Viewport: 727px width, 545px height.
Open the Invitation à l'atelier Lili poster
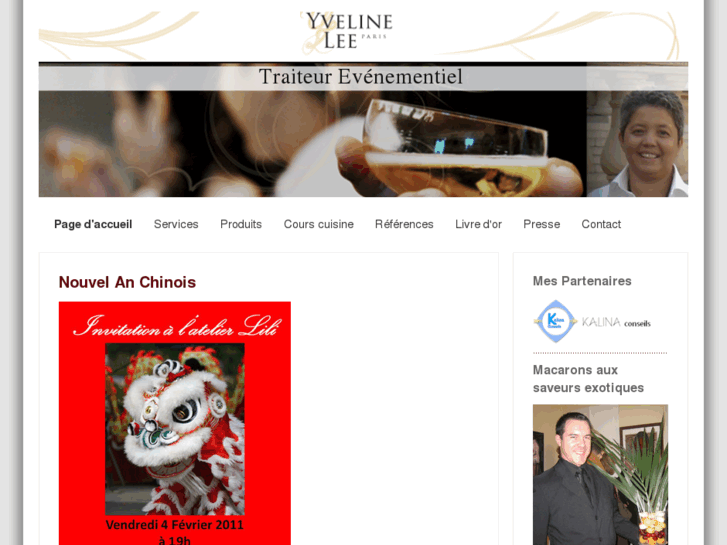tap(175, 423)
